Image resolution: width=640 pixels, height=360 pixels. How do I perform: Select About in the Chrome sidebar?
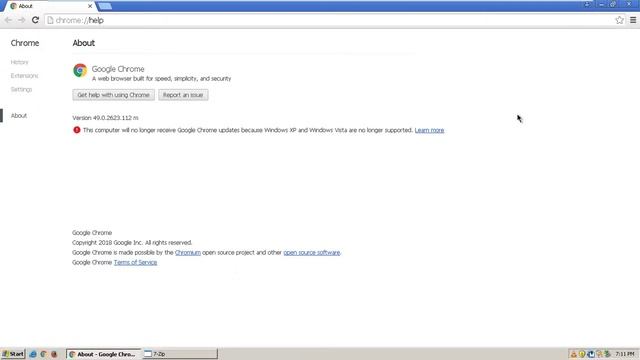(x=19, y=116)
